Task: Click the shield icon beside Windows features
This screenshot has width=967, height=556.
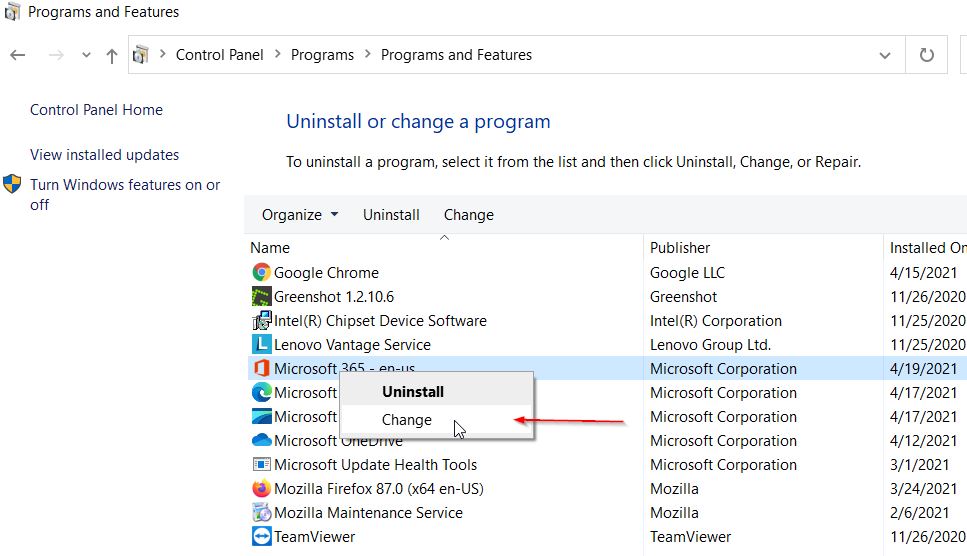Action: [x=12, y=184]
